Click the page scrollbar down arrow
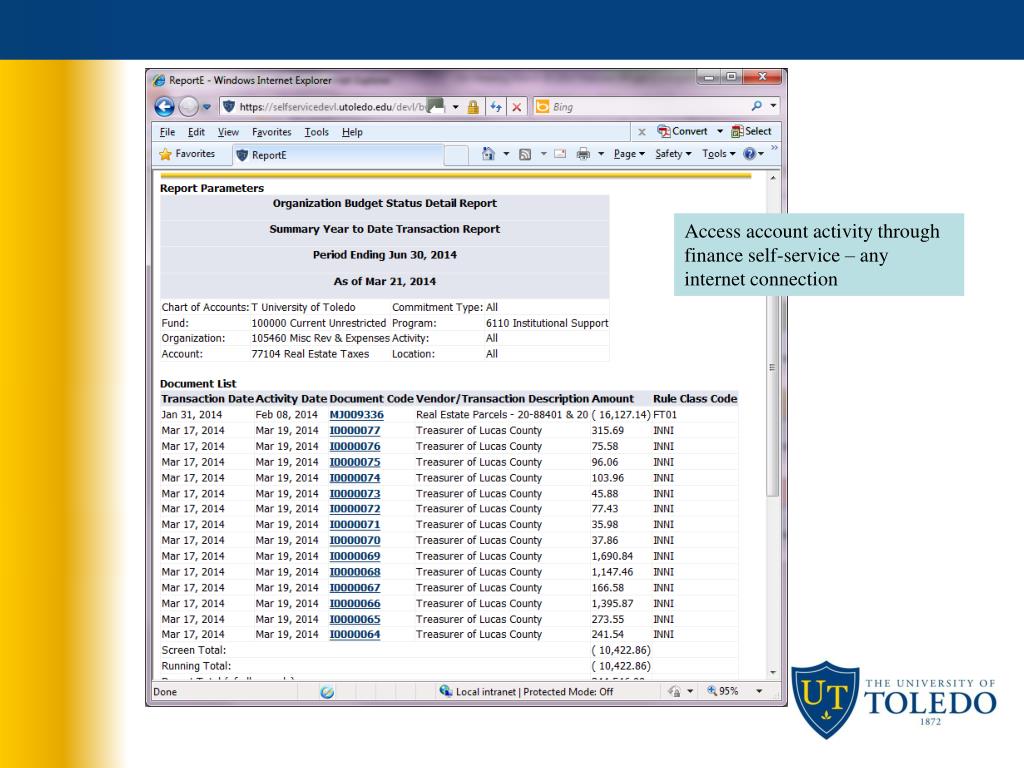Image resolution: width=1024 pixels, height=768 pixels. point(773,672)
